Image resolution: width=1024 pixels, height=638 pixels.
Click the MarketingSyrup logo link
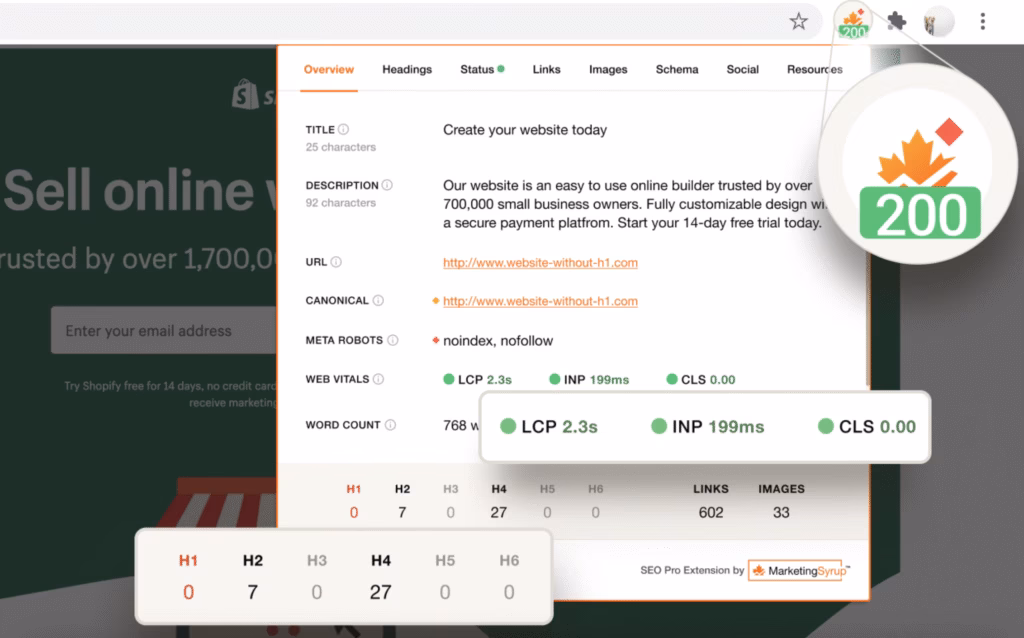coord(799,571)
